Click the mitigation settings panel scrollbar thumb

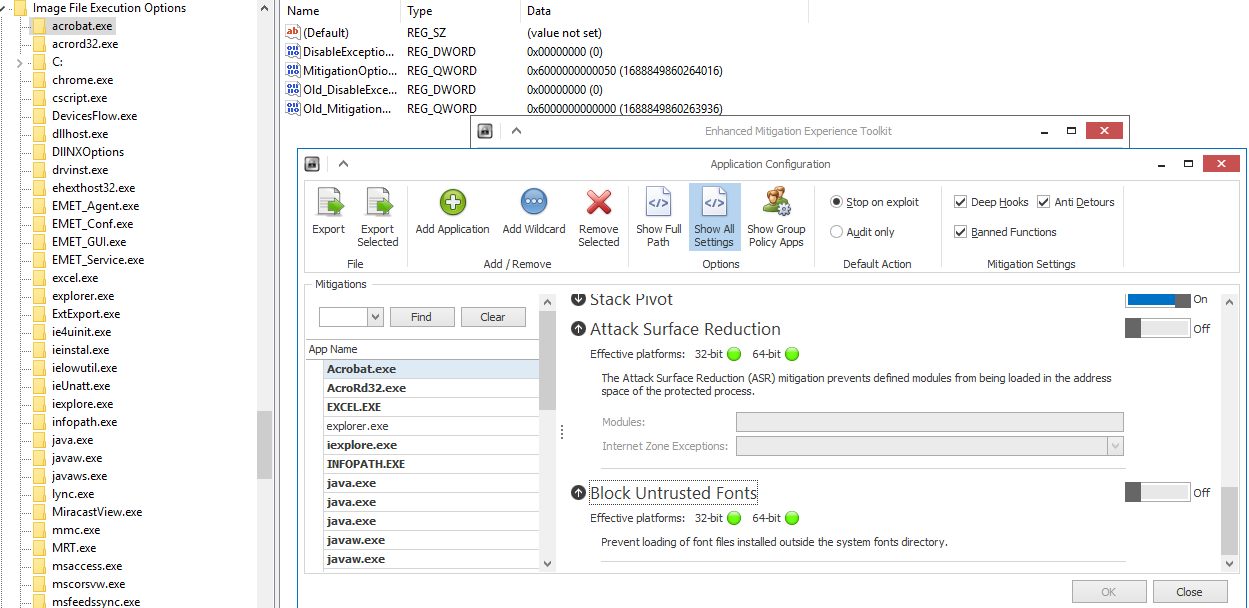(x=1230, y=520)
